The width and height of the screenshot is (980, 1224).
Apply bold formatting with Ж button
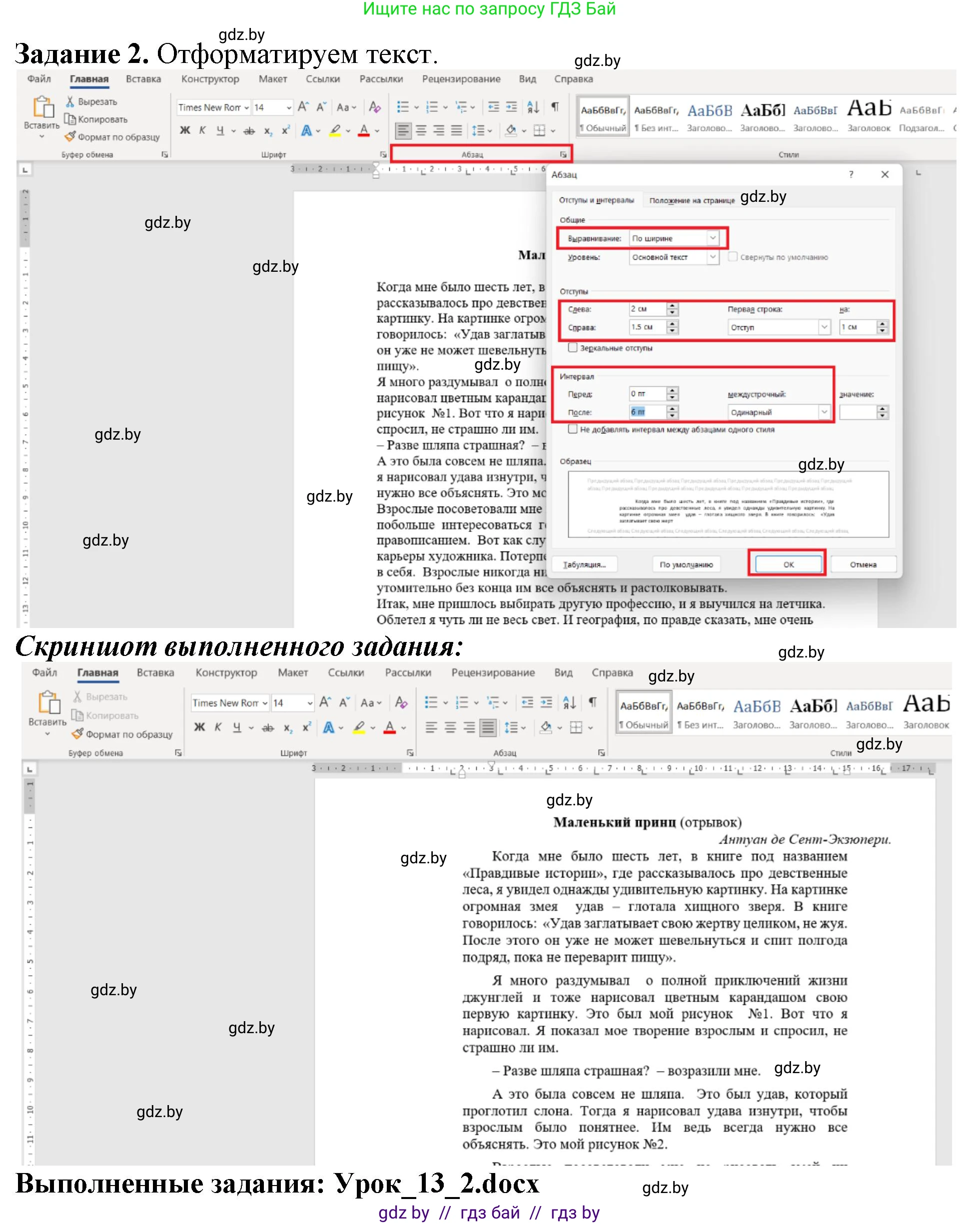pyautogui.click(x=184, y=130)
